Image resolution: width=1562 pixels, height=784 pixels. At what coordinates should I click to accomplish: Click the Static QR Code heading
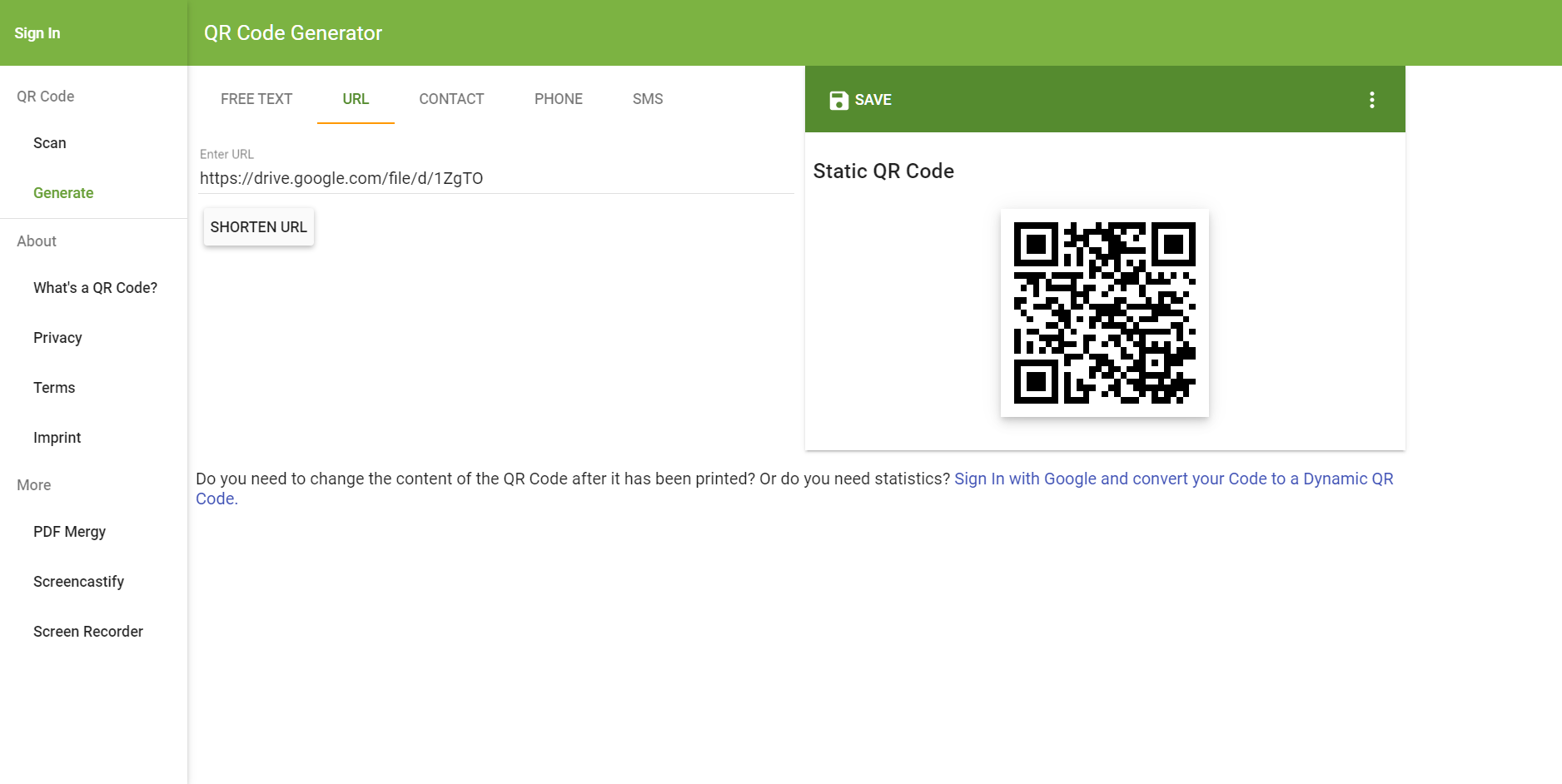[x=883, y=171]
